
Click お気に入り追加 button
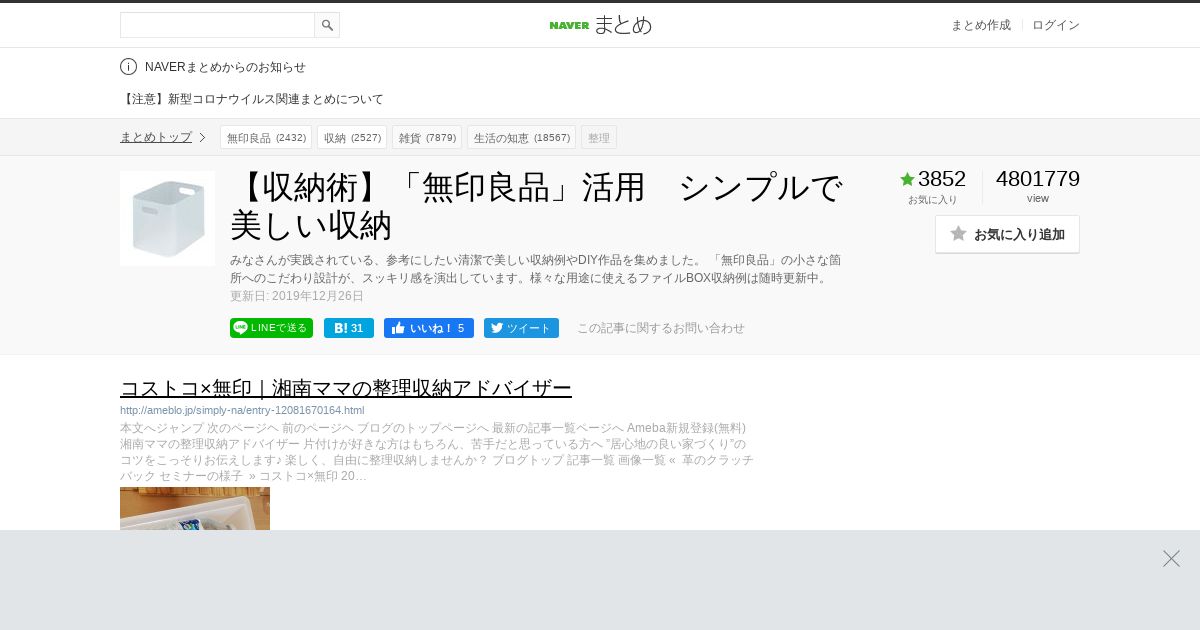[1007, 234]
